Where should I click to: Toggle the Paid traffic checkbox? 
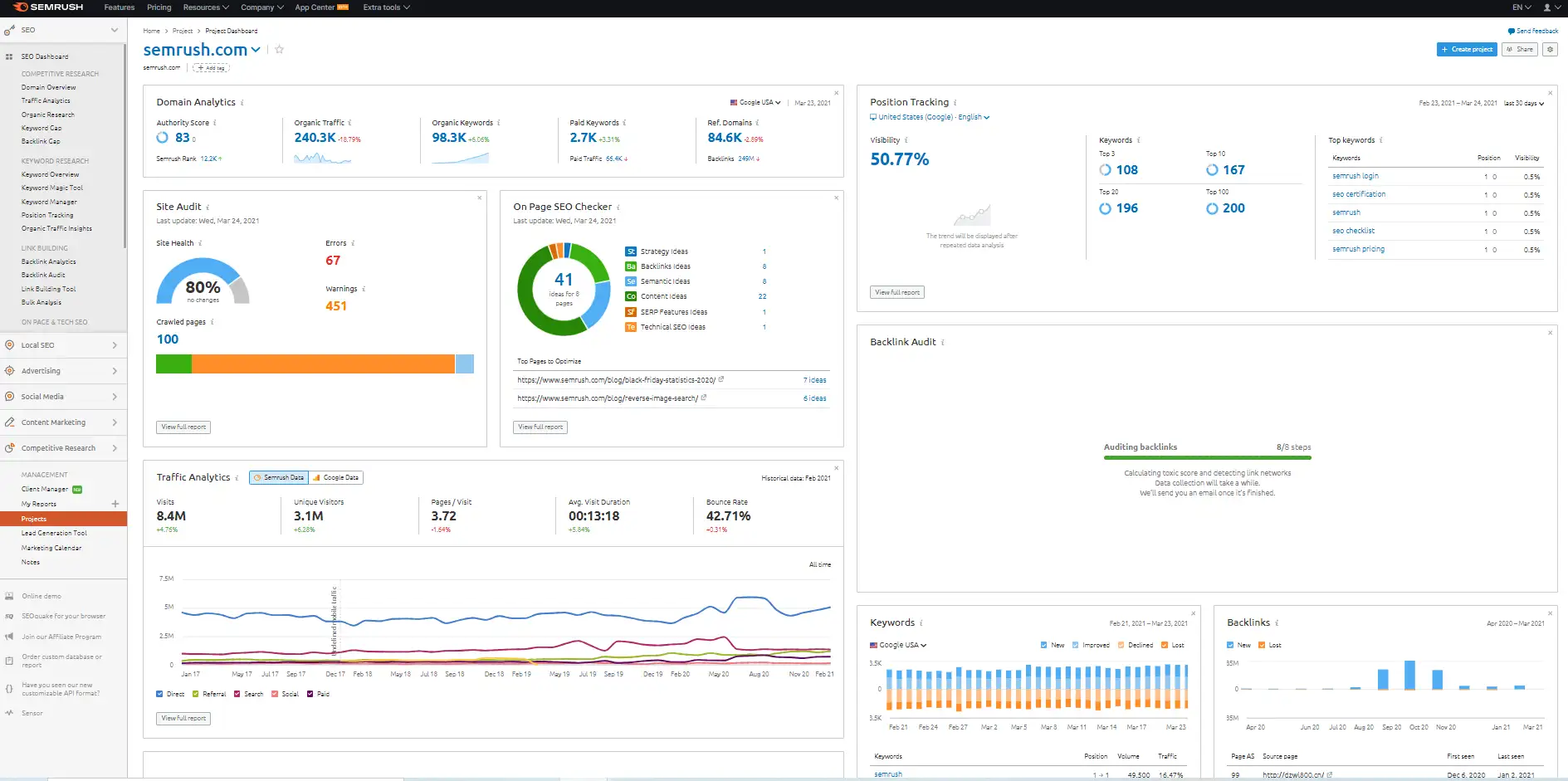(310, 694)
